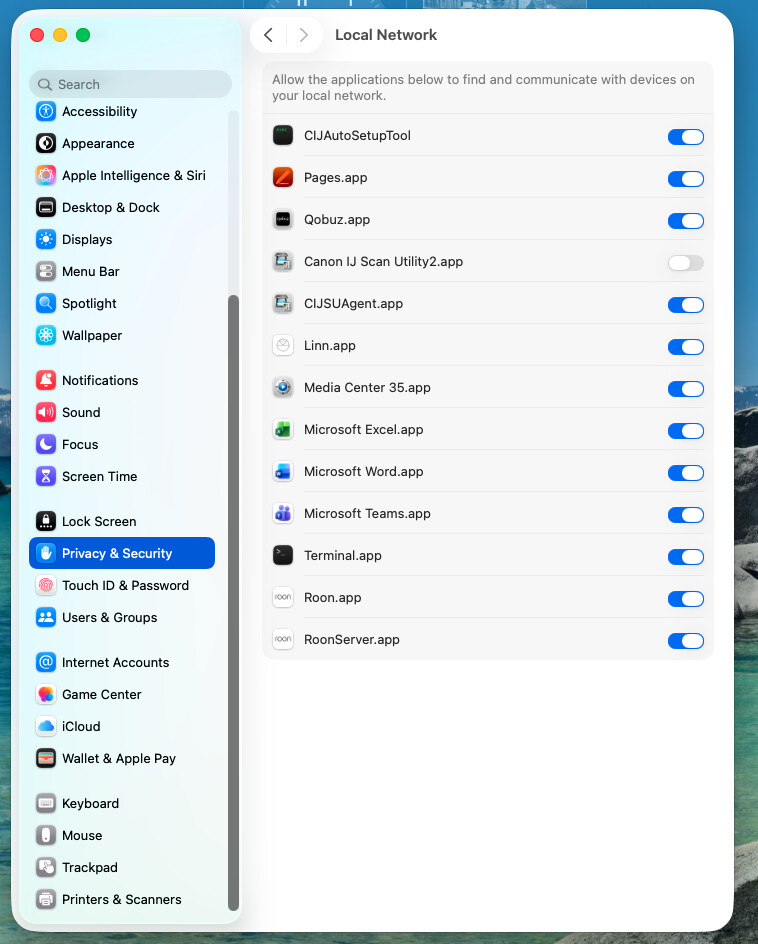Click the Screen Time hourglass icon
This screenshot has width=758, height=944.
(x=46, y=476)
